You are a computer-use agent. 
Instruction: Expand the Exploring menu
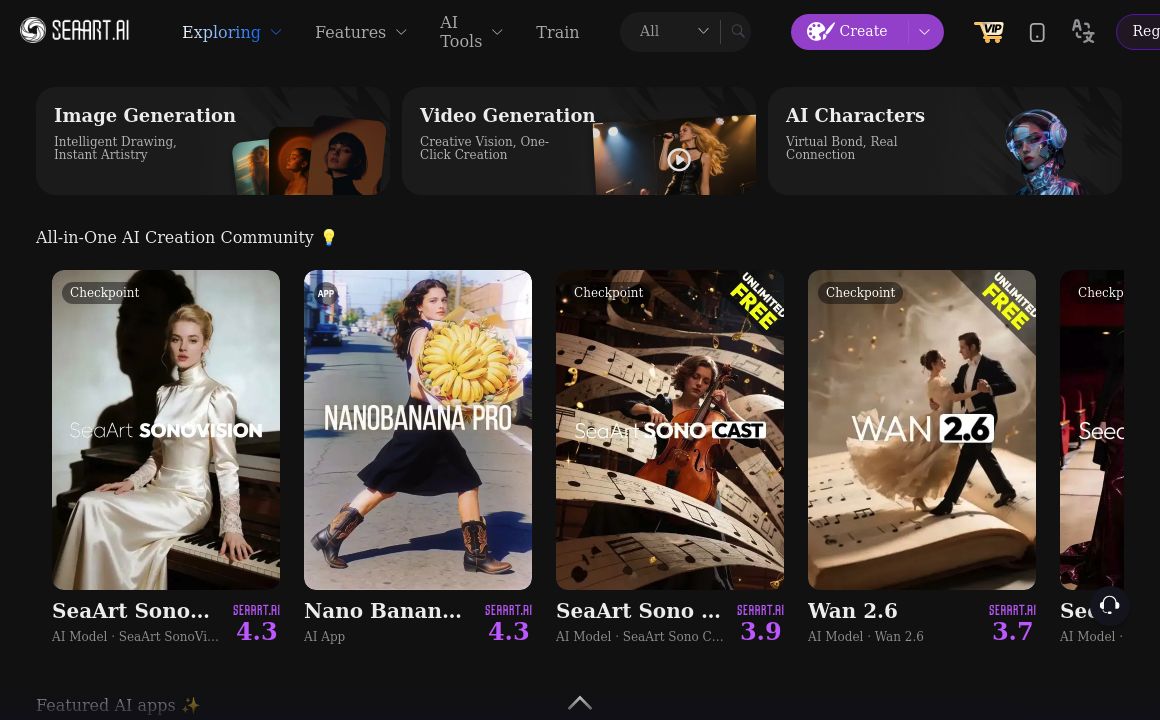(x=232, y=32)
